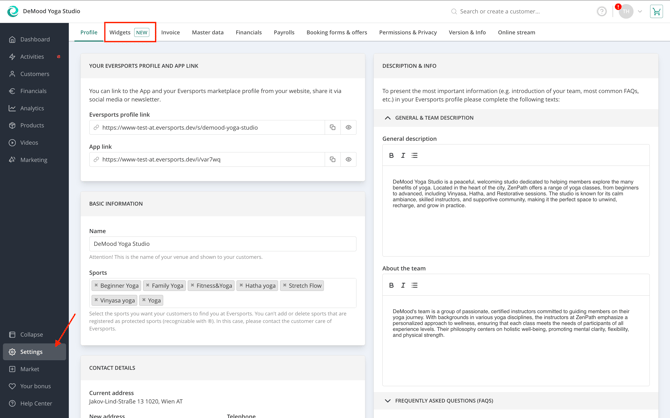Image resolution: width=670 pixels, height=418 pixels.
Task: Remove the Hatha yoga sport tag
Action: click(x=241, y=285)
